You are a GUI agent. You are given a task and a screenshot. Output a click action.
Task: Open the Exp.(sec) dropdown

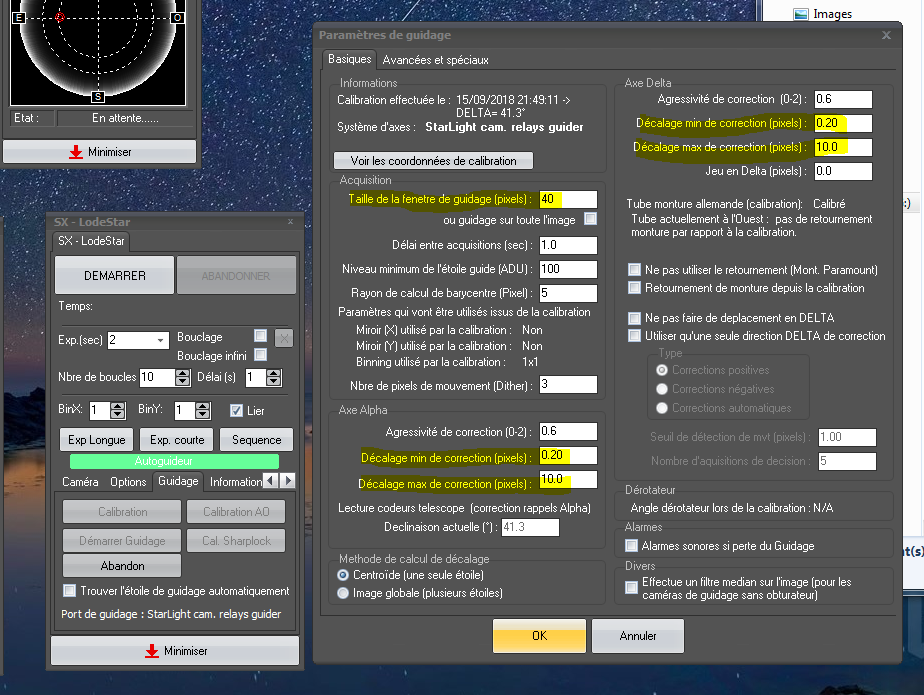(x=160, y=340)
